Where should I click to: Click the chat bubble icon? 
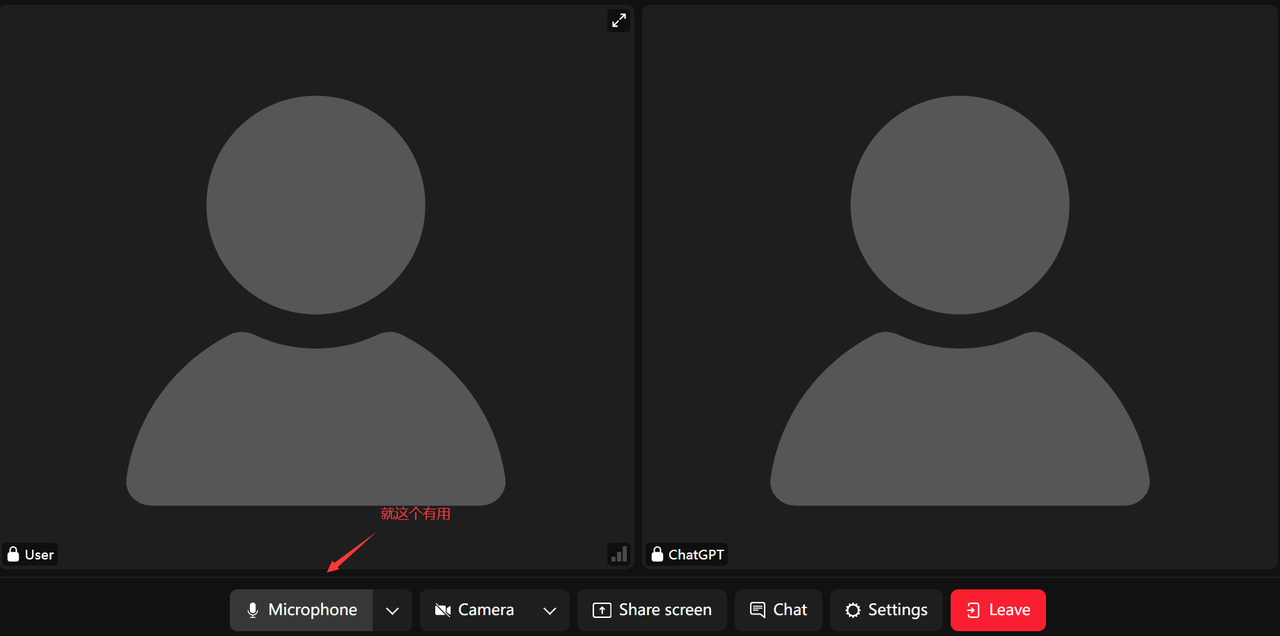(758, 610)
